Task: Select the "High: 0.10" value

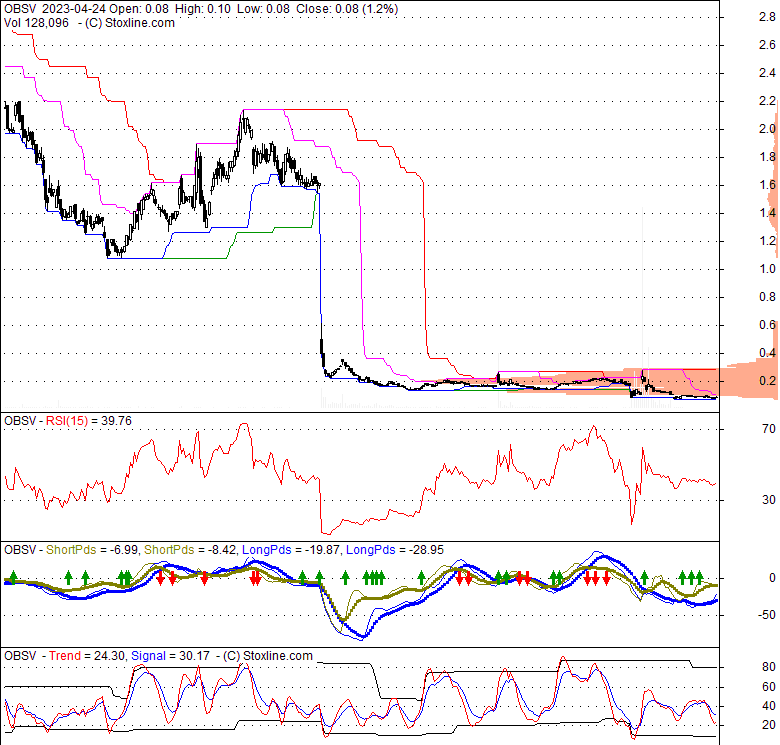Action: point(202,9)
